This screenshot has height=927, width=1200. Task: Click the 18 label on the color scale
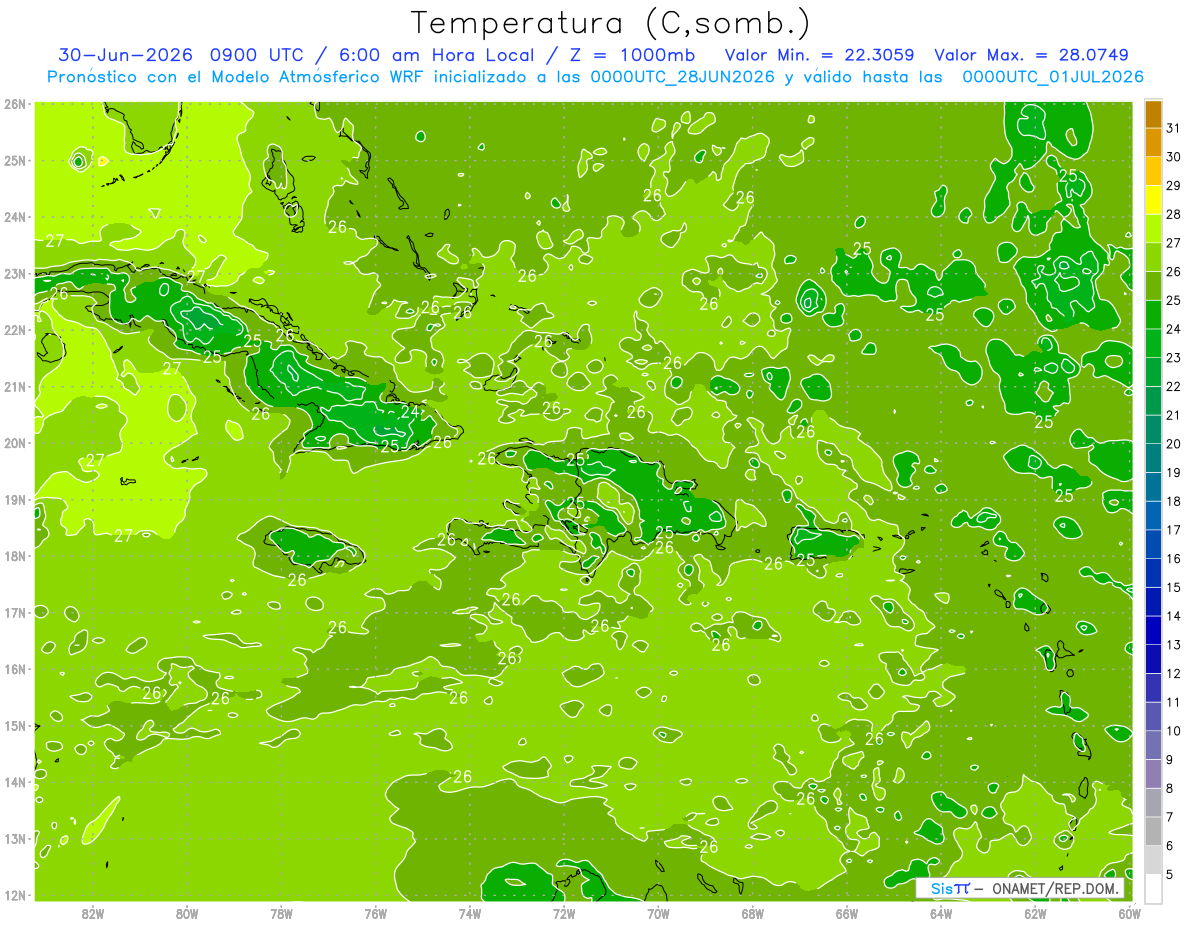(x=1173, y=501)
